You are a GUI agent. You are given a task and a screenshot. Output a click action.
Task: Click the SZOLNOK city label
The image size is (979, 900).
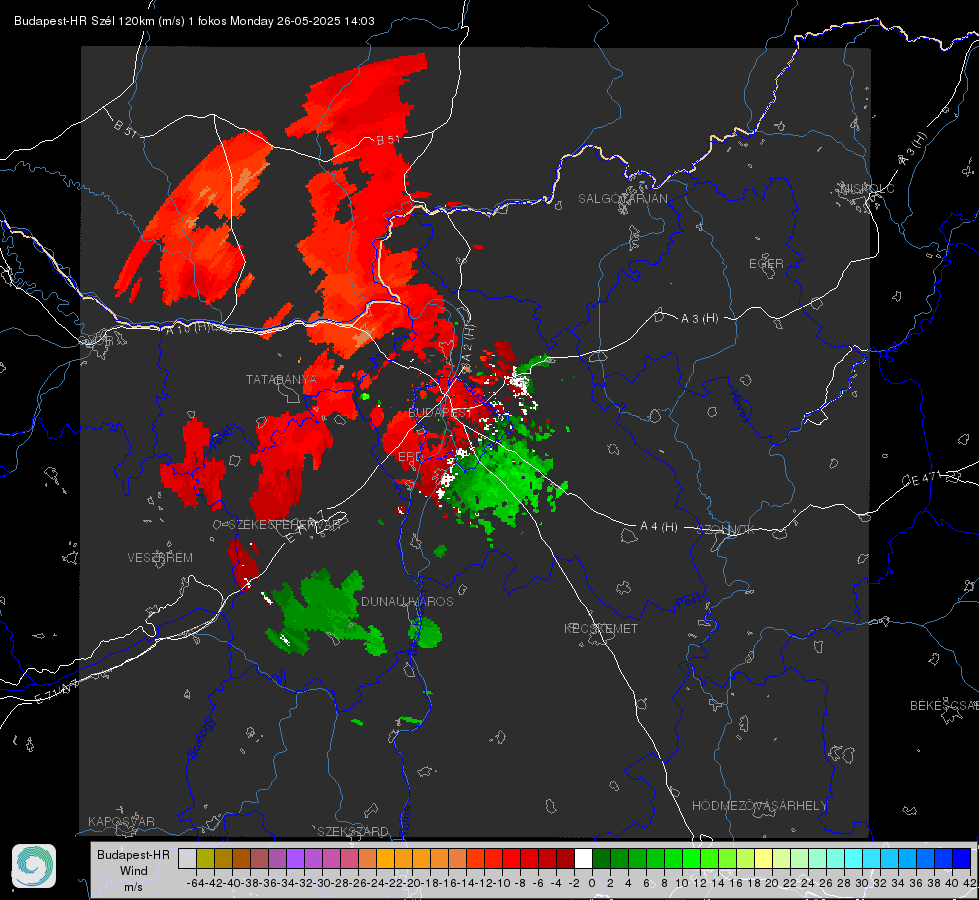coord(726,529)
